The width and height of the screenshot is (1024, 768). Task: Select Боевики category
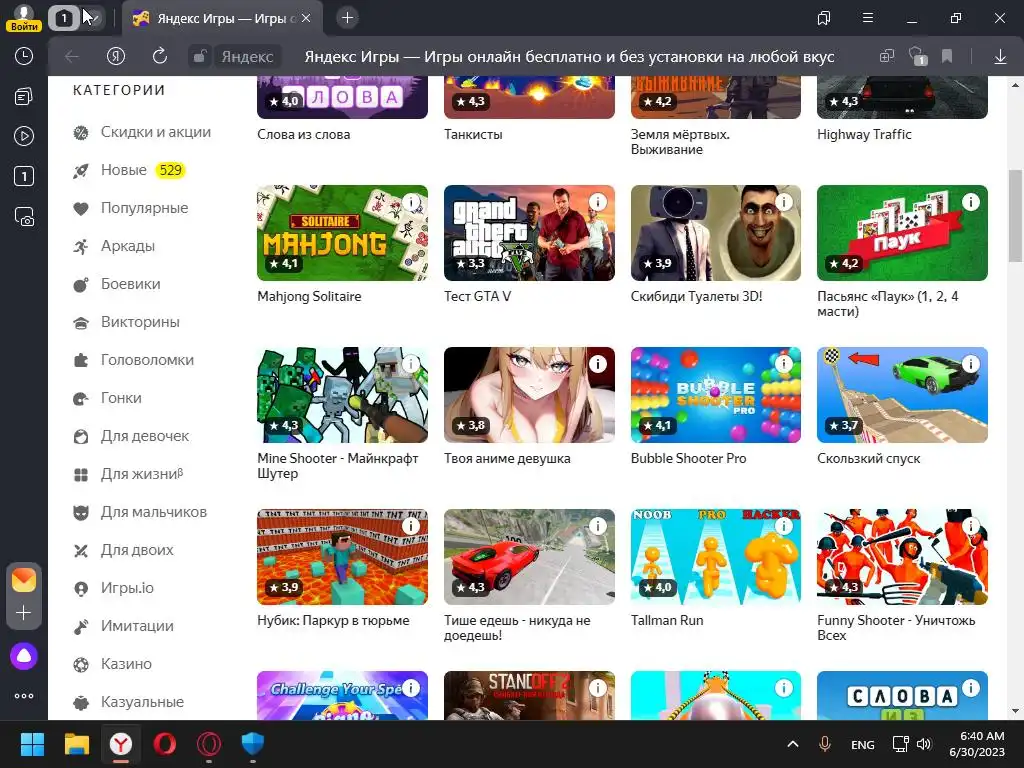(x=116, y=283)
